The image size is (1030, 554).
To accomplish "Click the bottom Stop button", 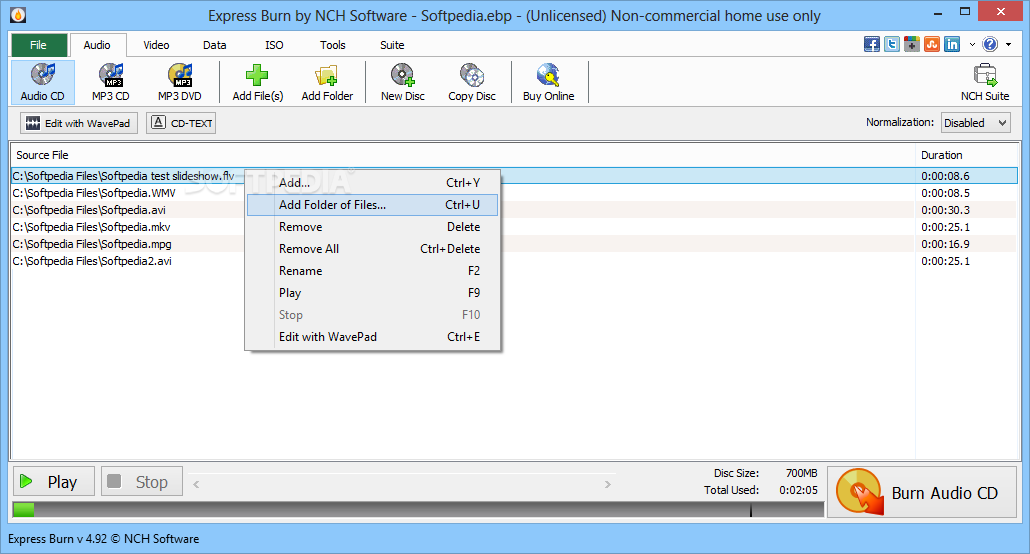I will (142, 482).
